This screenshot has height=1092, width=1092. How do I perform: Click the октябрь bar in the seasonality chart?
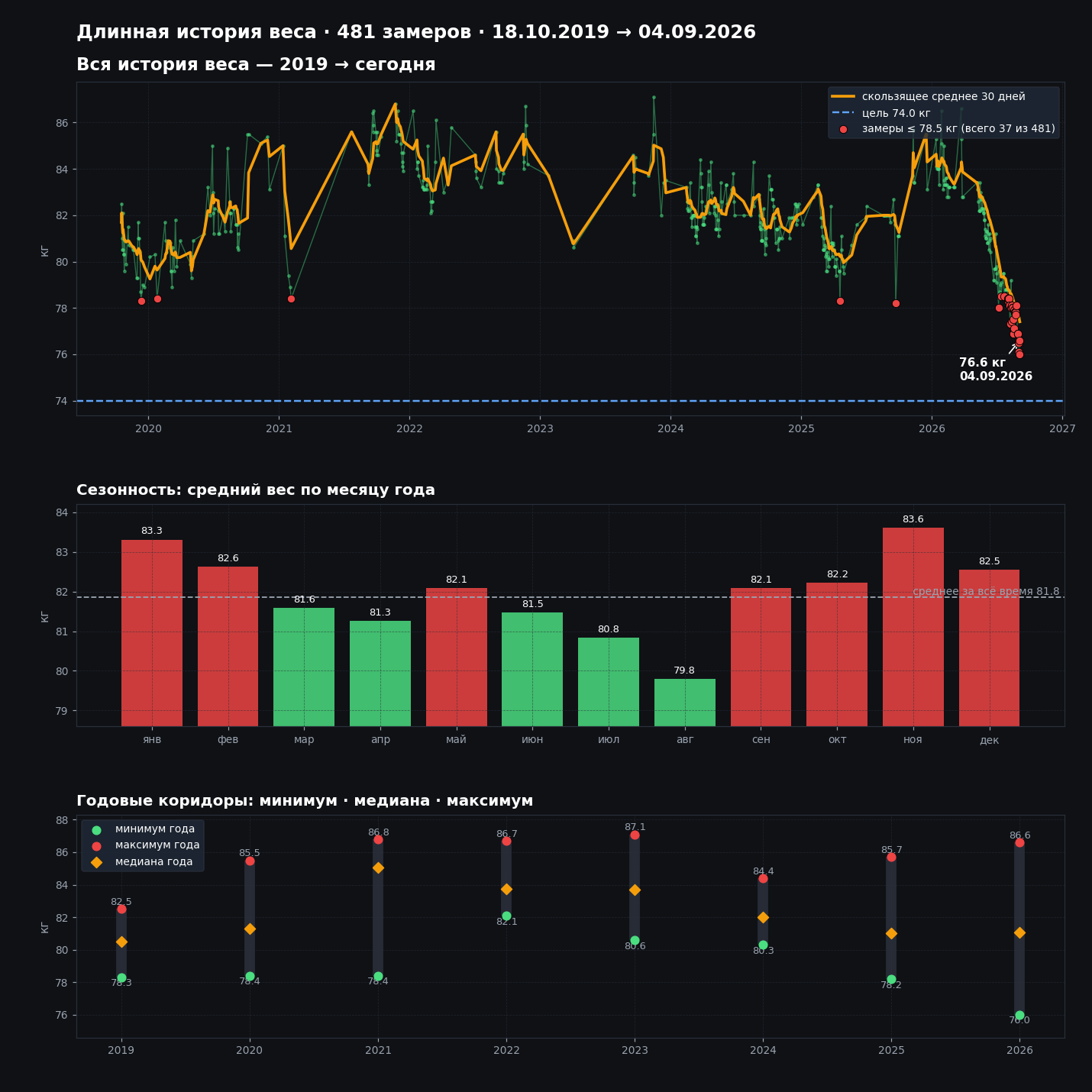pyautogui.click(x=837, y=654)
